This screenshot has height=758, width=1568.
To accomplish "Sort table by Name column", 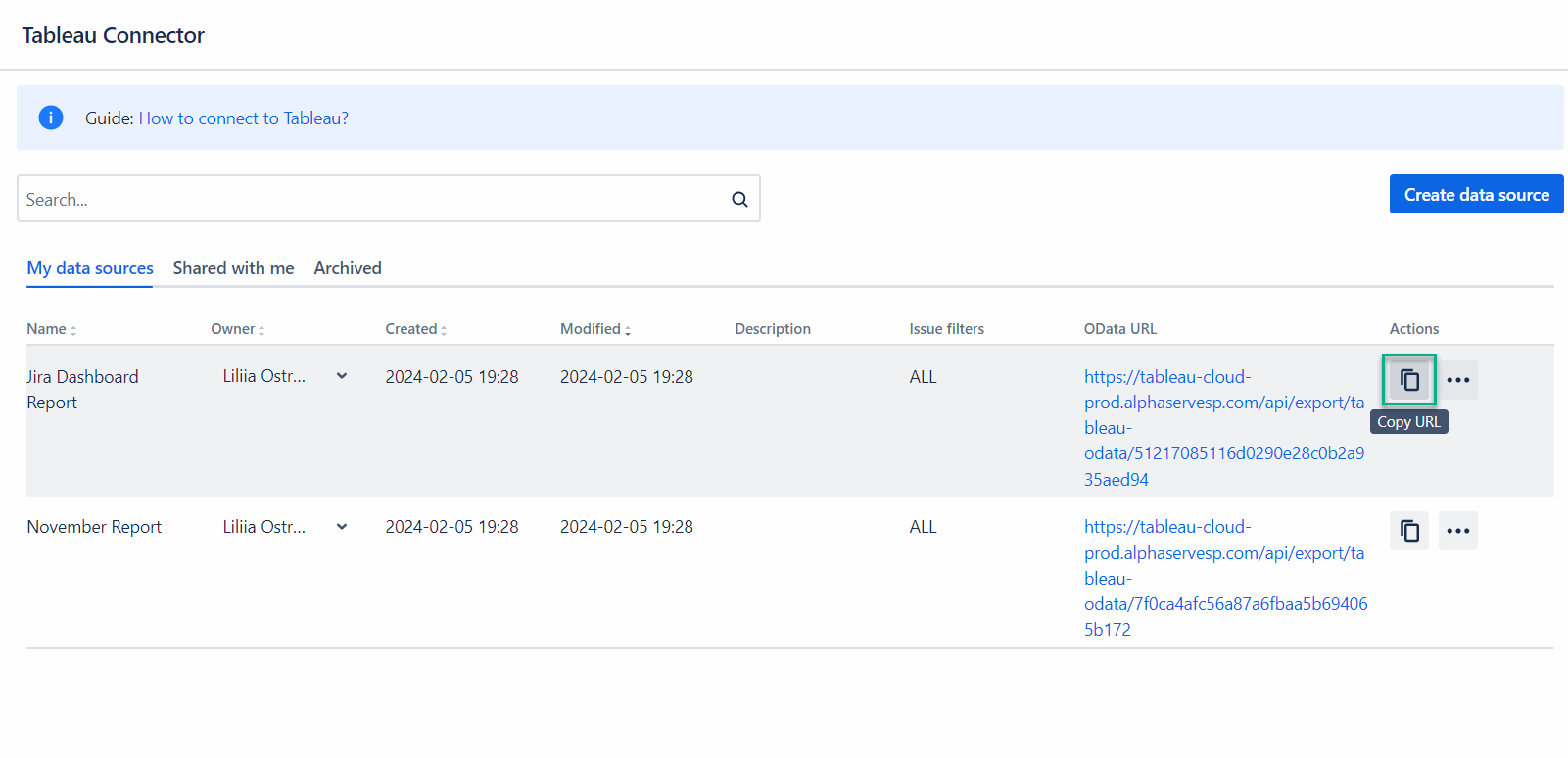I will [51, 329].
